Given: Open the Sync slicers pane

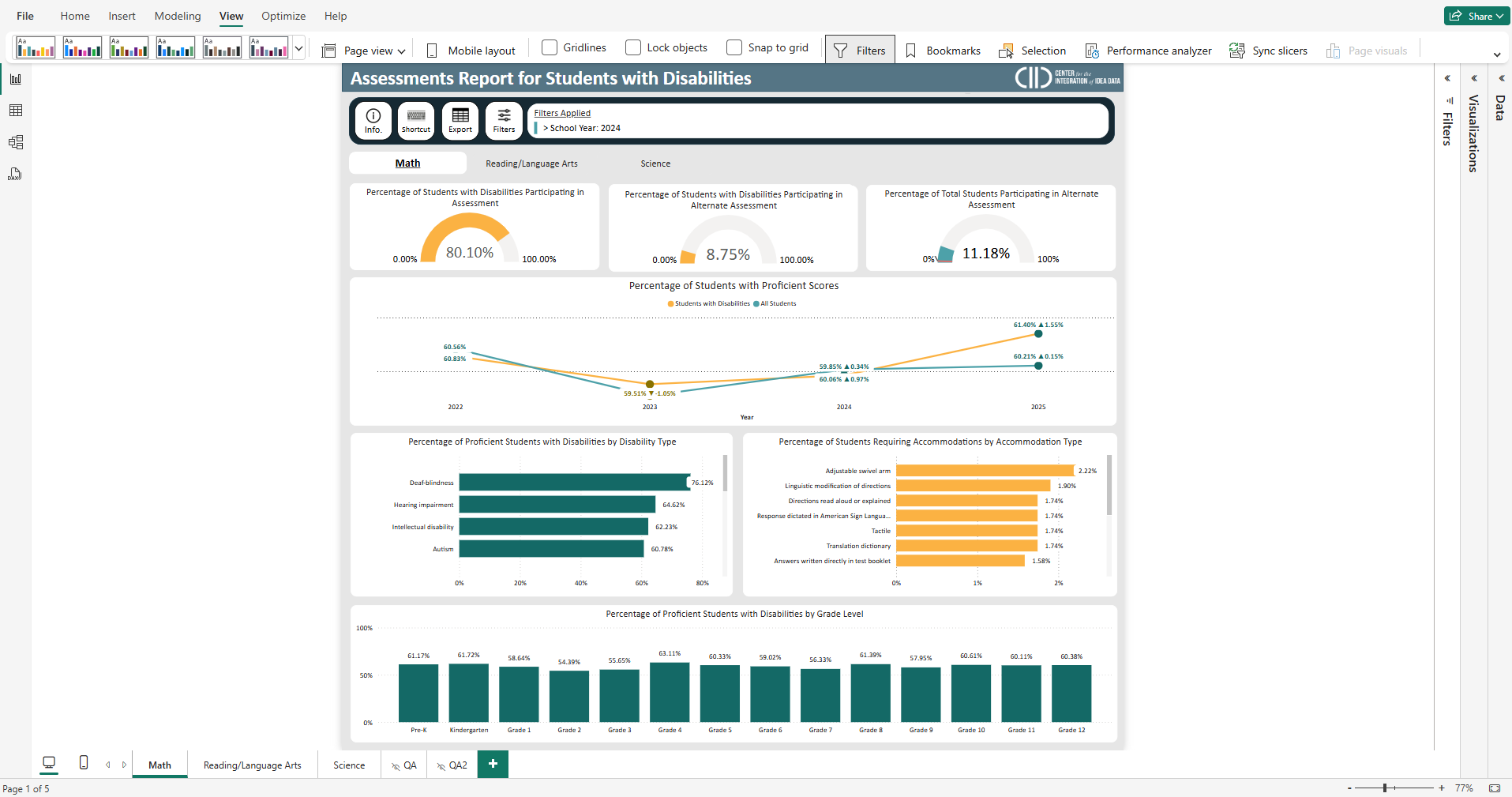Looking at the screenshot, I should click(x=1268, y=51).
